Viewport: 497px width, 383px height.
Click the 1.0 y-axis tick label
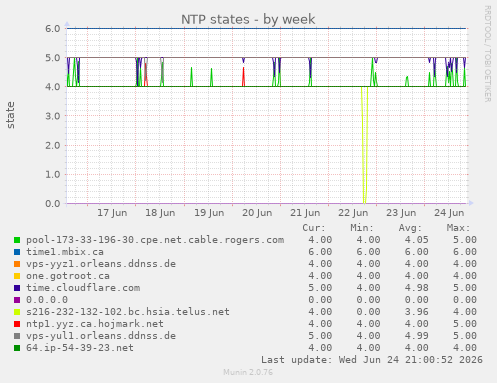tap(53, 174)
